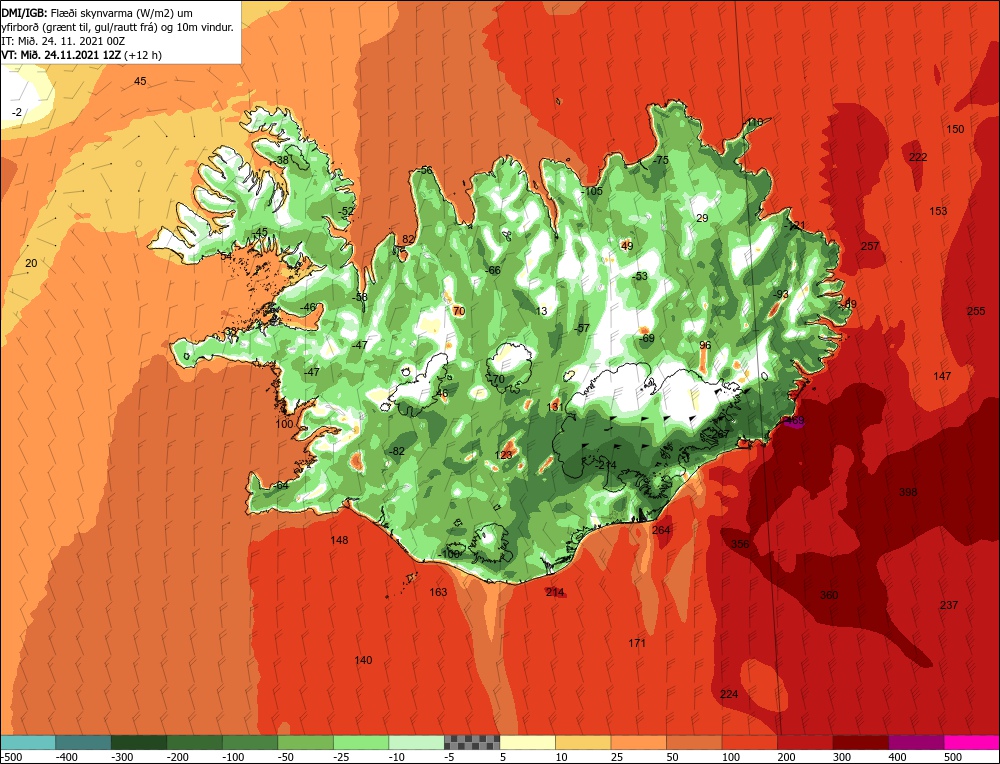The width and height of the screenshot is (1000, 764).
Task: Click the 153 value in the east
Action: click(938, 211)
